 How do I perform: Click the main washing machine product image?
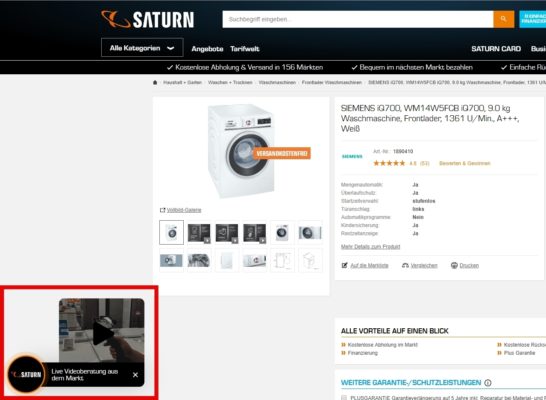click(x=241, y=151)
